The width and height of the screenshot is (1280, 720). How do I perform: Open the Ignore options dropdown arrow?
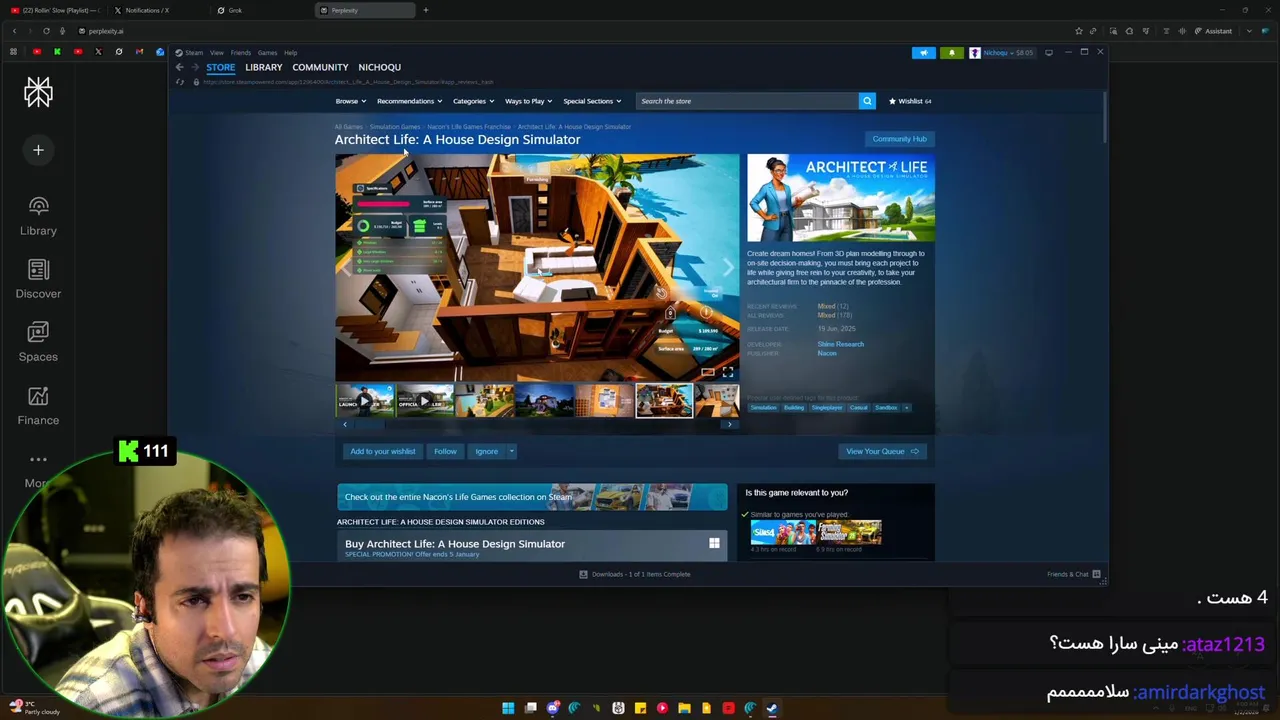511,451
